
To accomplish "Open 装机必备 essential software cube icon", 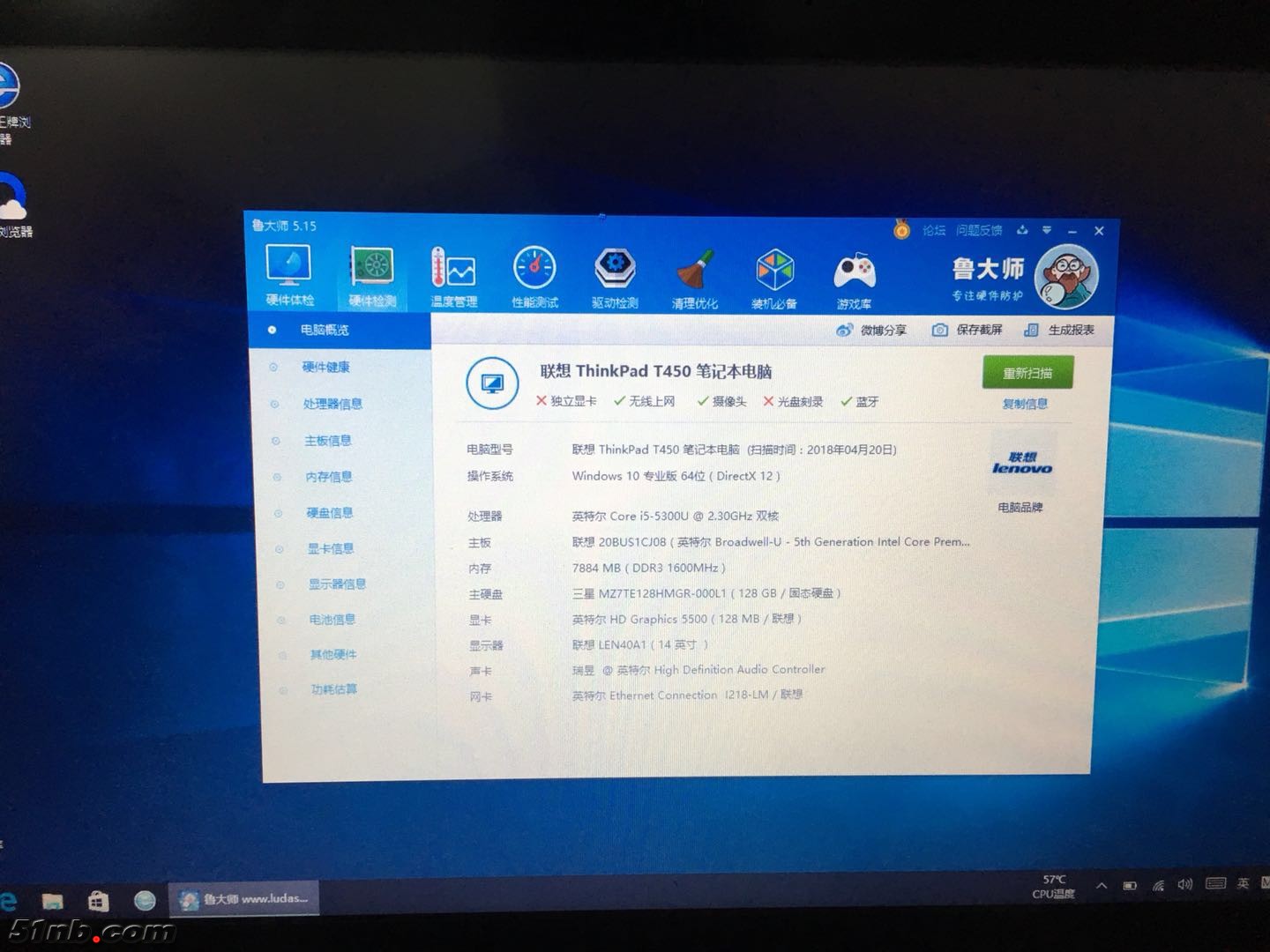I will click(x=774, y=279).
